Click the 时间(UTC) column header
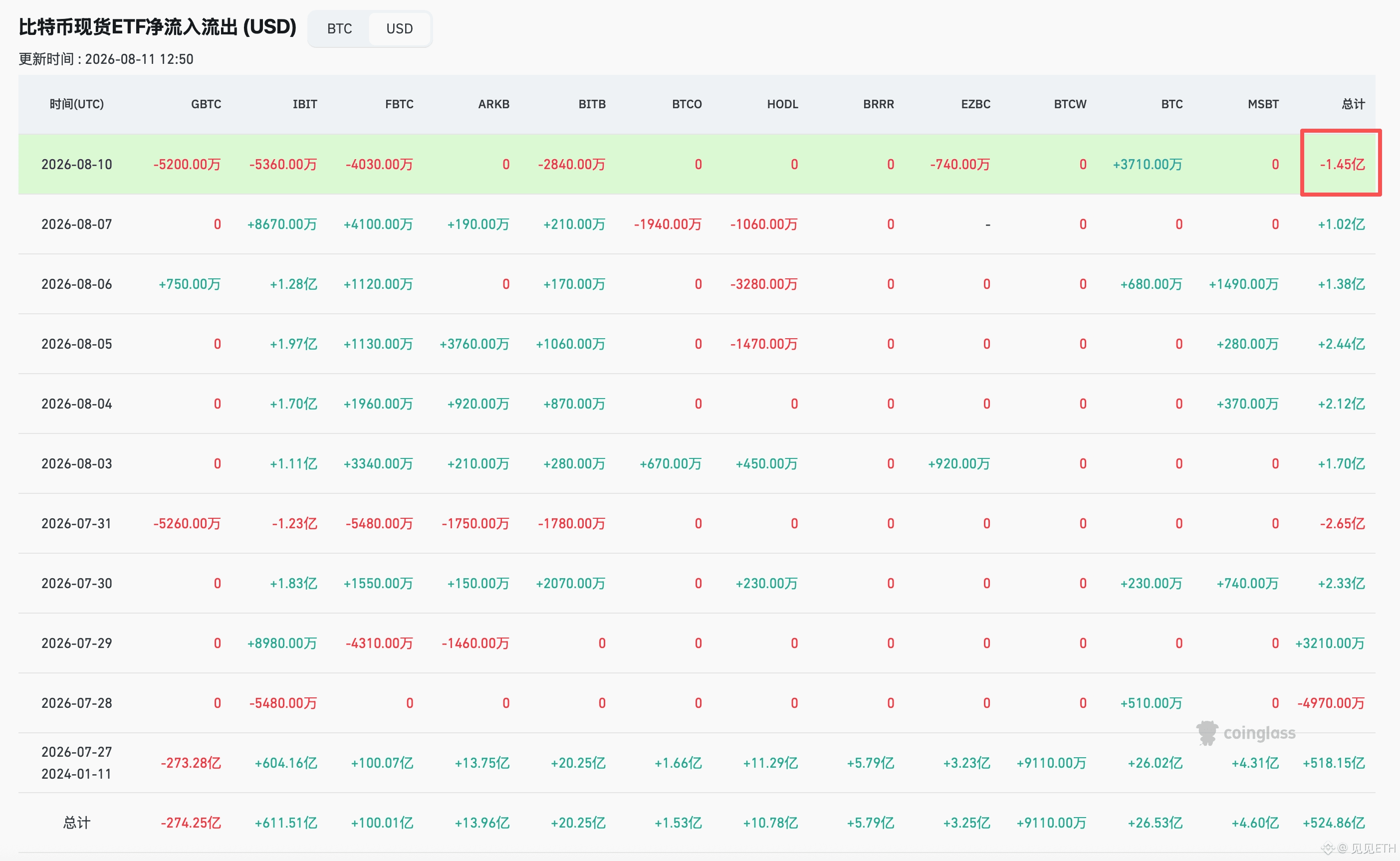 76,104
